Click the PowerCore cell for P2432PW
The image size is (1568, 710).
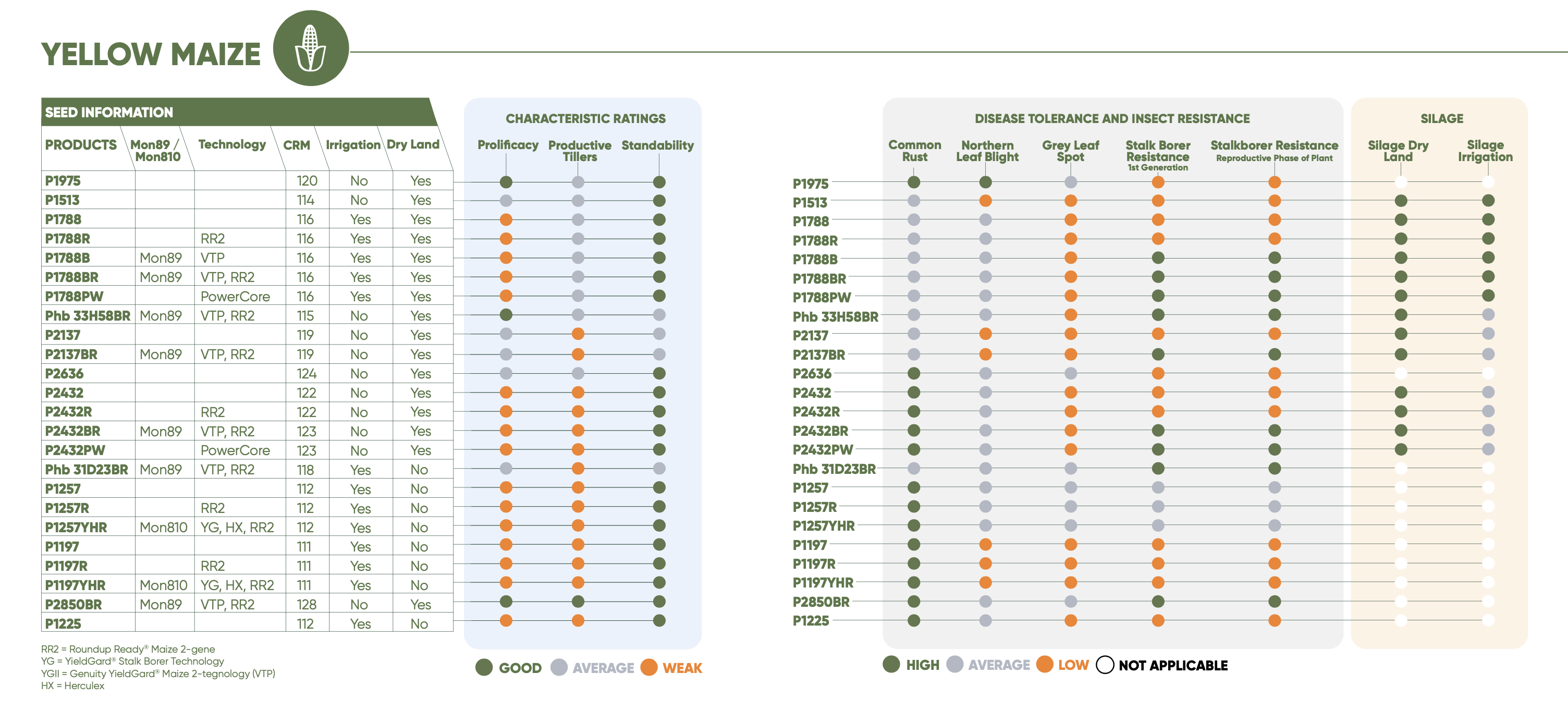(x=235, y=450)
